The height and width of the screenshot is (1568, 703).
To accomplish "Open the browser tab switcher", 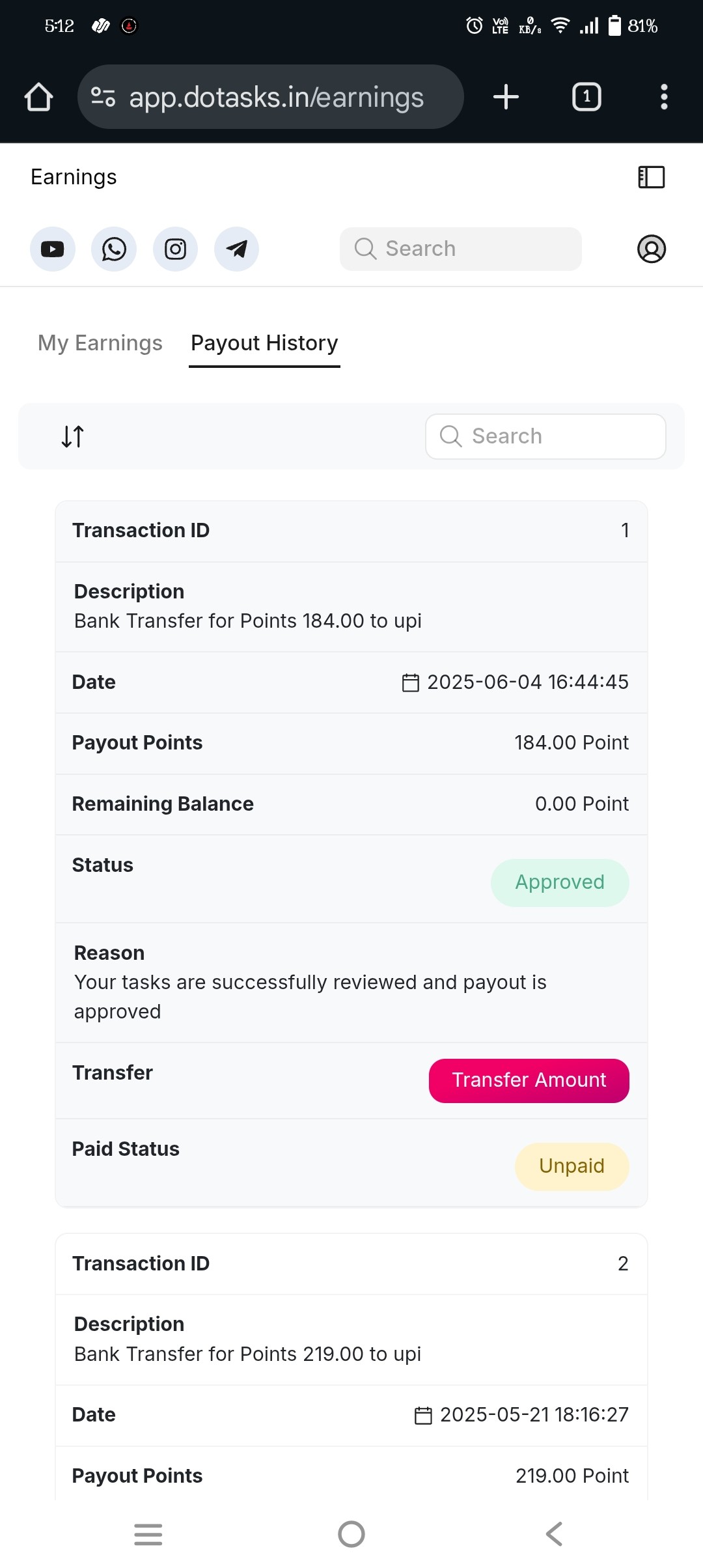I will click(586, 97).
